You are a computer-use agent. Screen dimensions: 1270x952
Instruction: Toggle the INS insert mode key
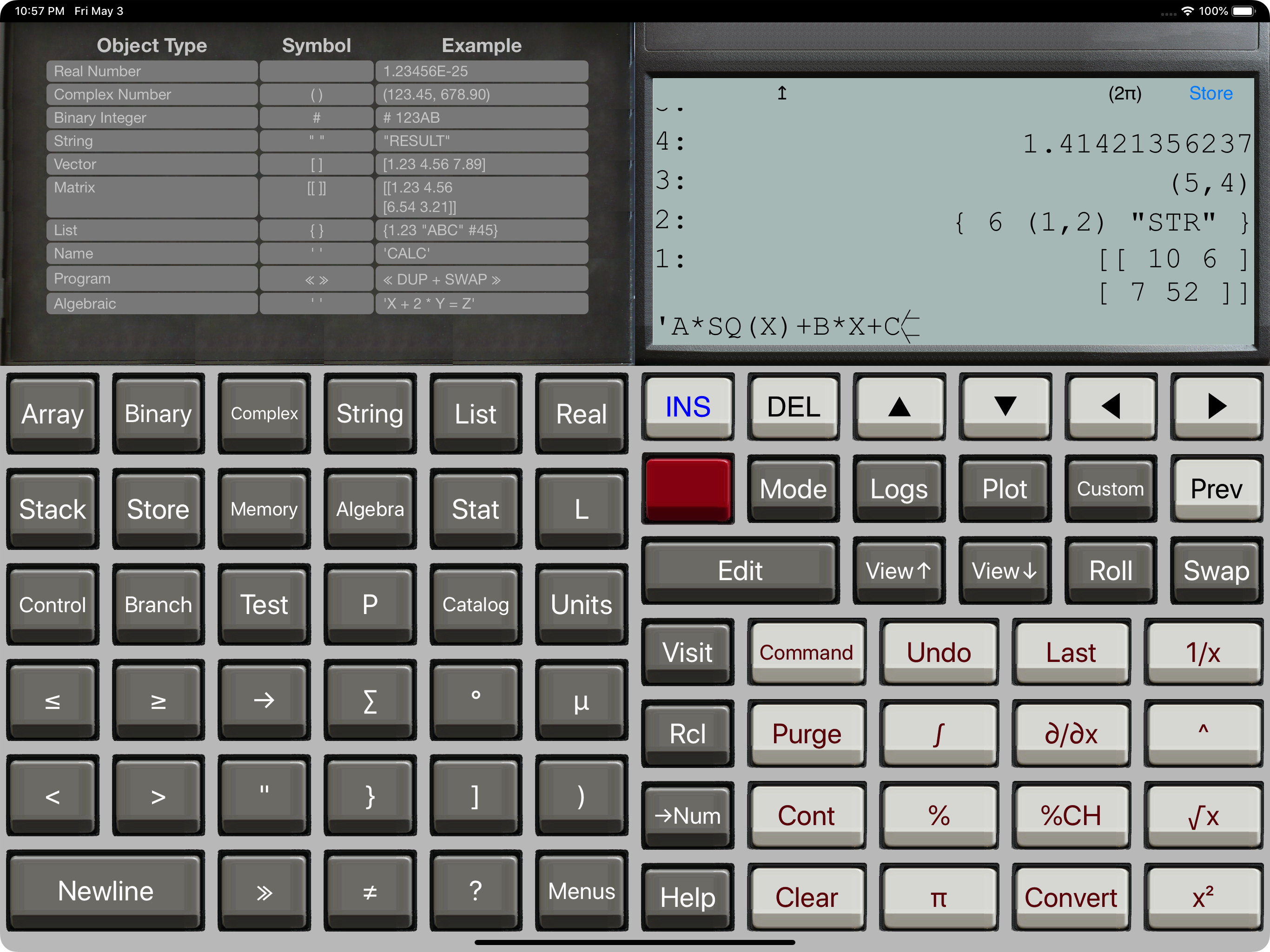tap(688, 407)
